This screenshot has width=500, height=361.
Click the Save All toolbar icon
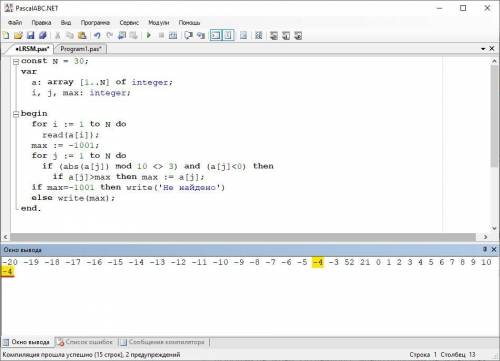click(x=43, y=35)
